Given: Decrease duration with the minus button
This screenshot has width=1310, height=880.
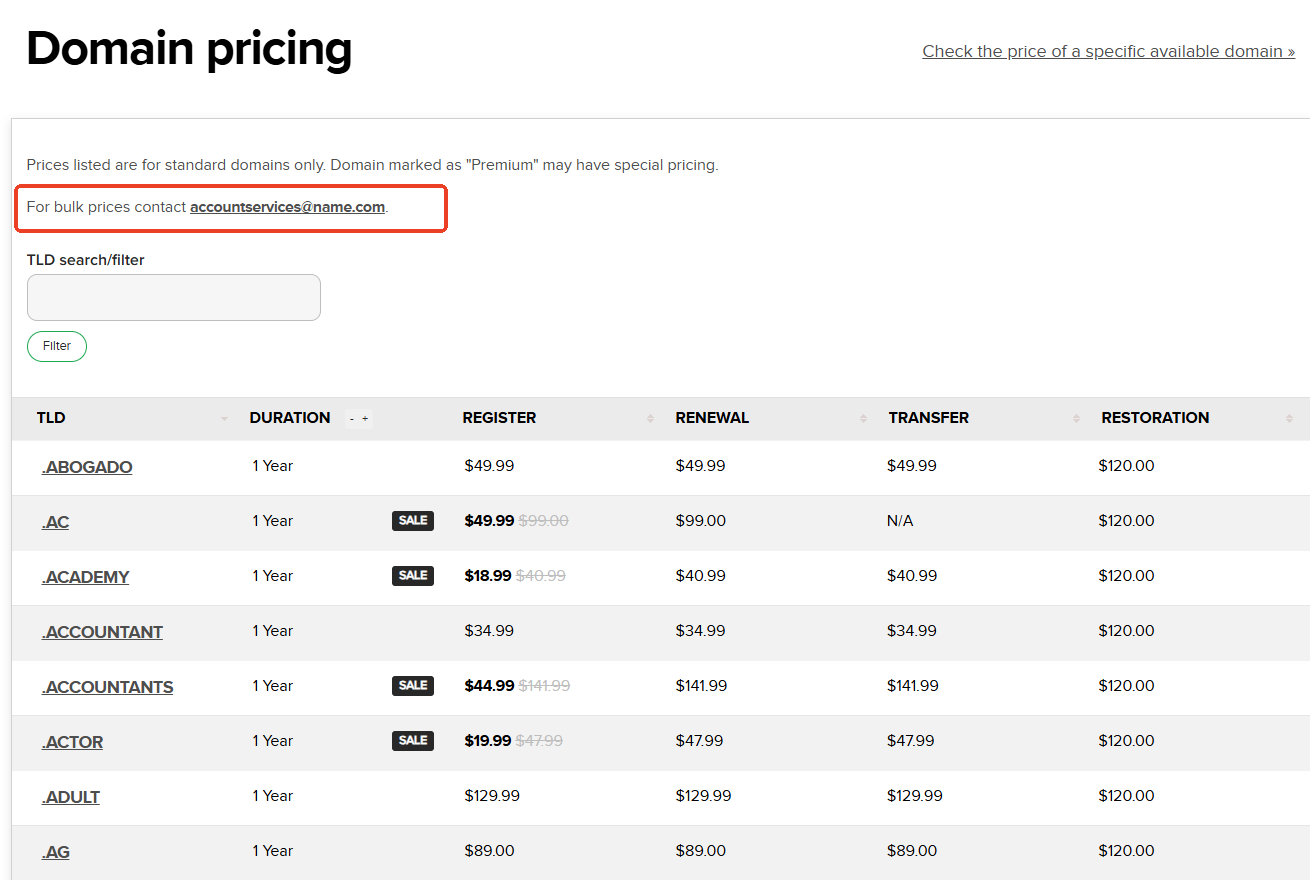Looking at the screenshot, I should point(352,419).
